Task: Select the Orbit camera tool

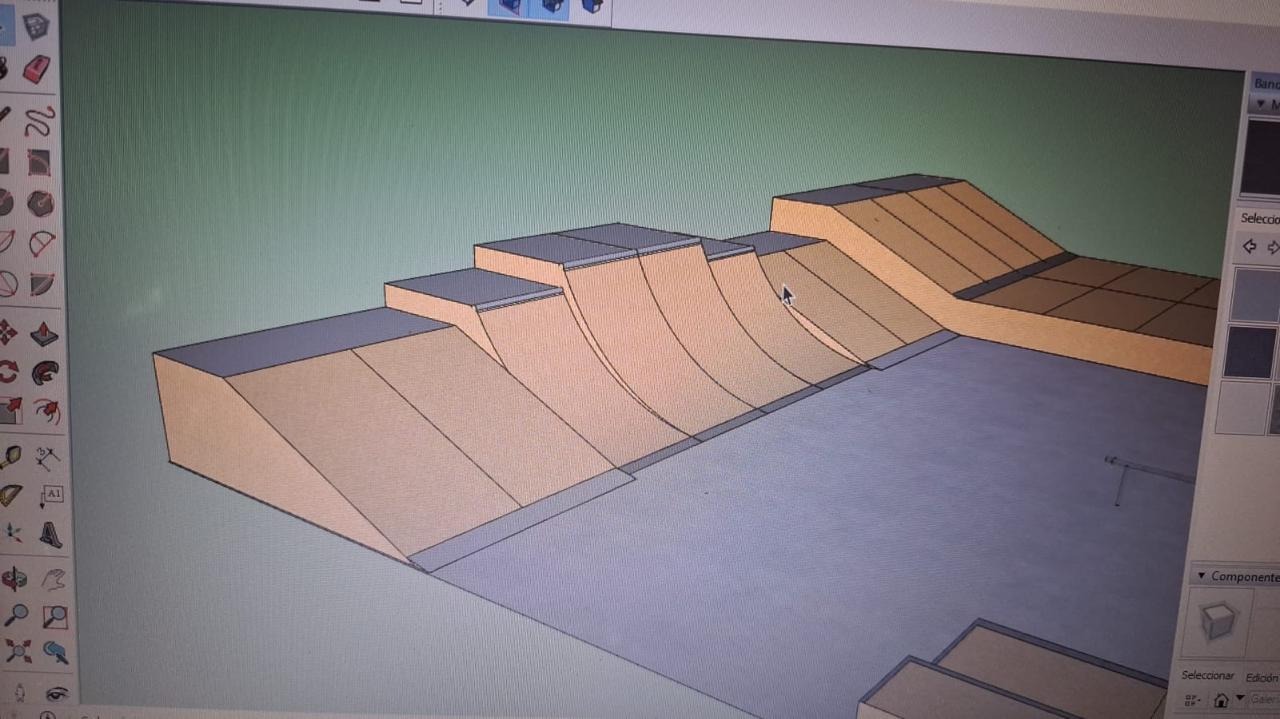Action: coord(14,579)
